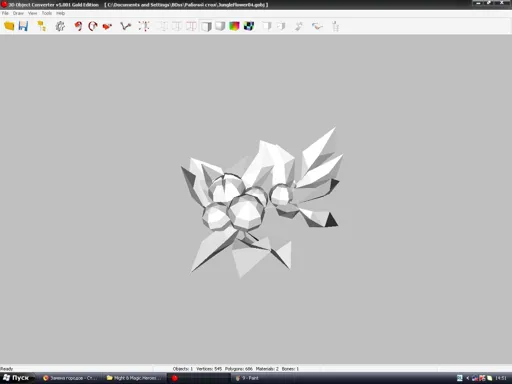Screen dimensions: 512x384
Task: Click the blue curved arrow toolbar icon
Action: 317,26
